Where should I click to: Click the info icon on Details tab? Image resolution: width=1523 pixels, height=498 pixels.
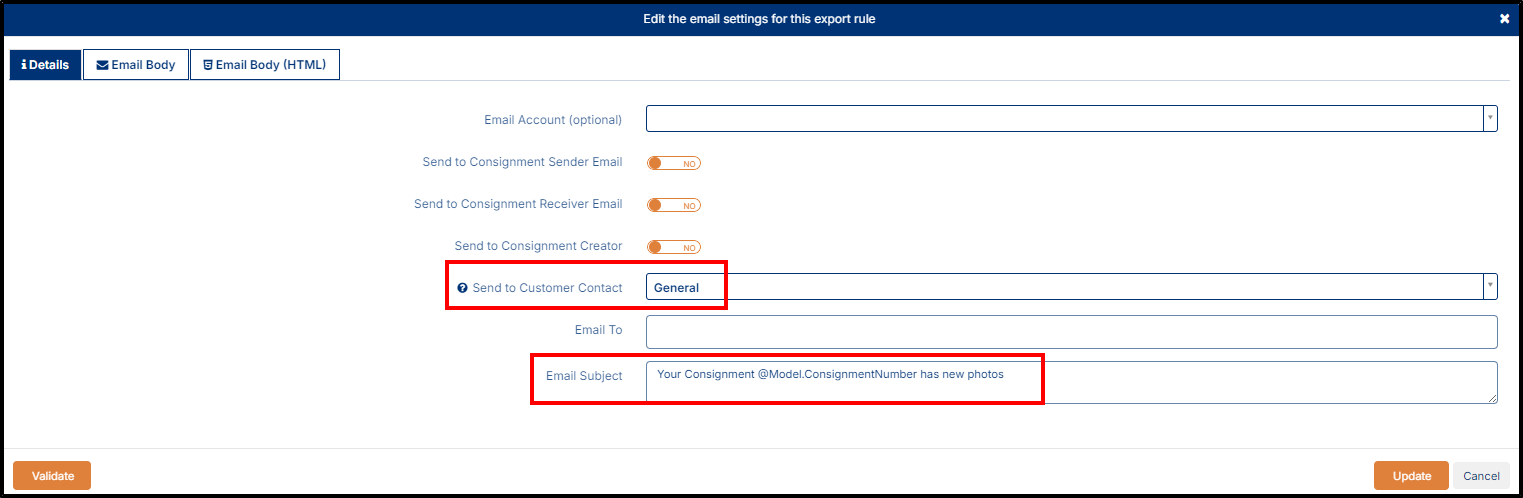[23, 65]
